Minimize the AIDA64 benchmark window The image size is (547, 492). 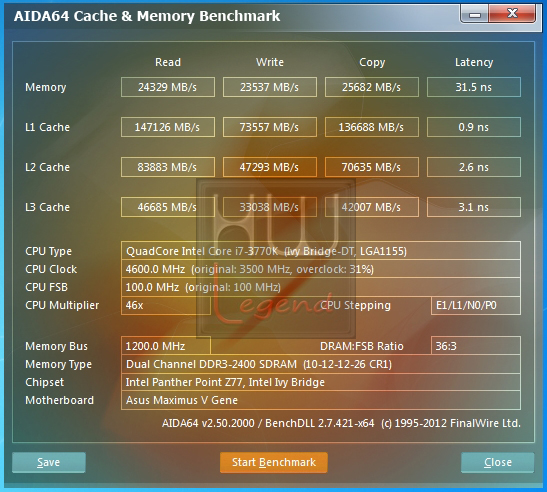click(x=474, y=14)
